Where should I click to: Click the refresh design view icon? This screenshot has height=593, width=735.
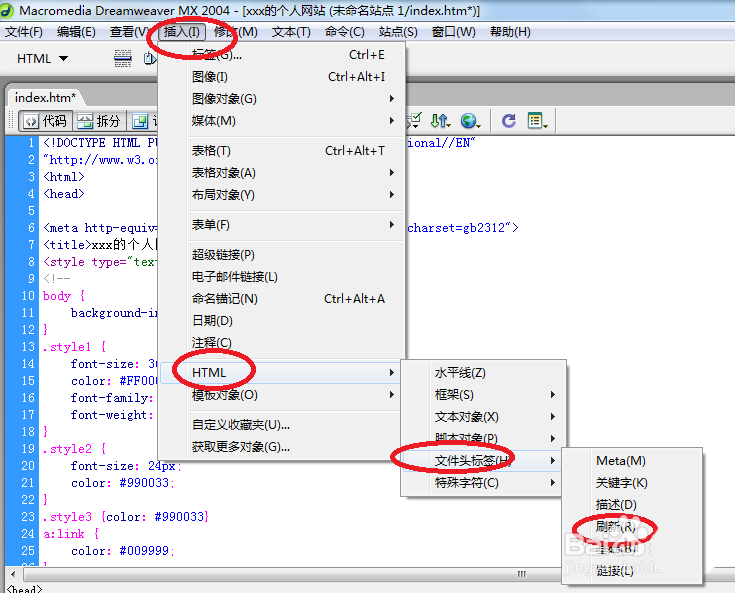point(509,121)
